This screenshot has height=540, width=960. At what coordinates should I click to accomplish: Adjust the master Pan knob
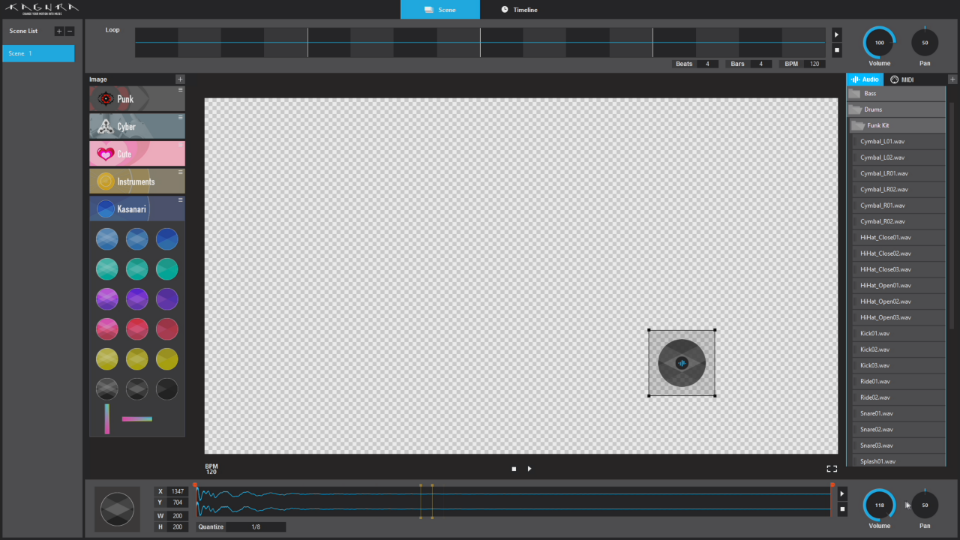pos(924,43)
